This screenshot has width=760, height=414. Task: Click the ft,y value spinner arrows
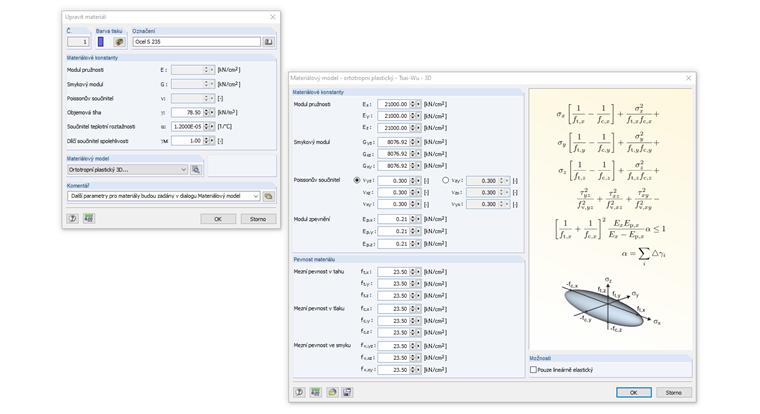(412, 284)
